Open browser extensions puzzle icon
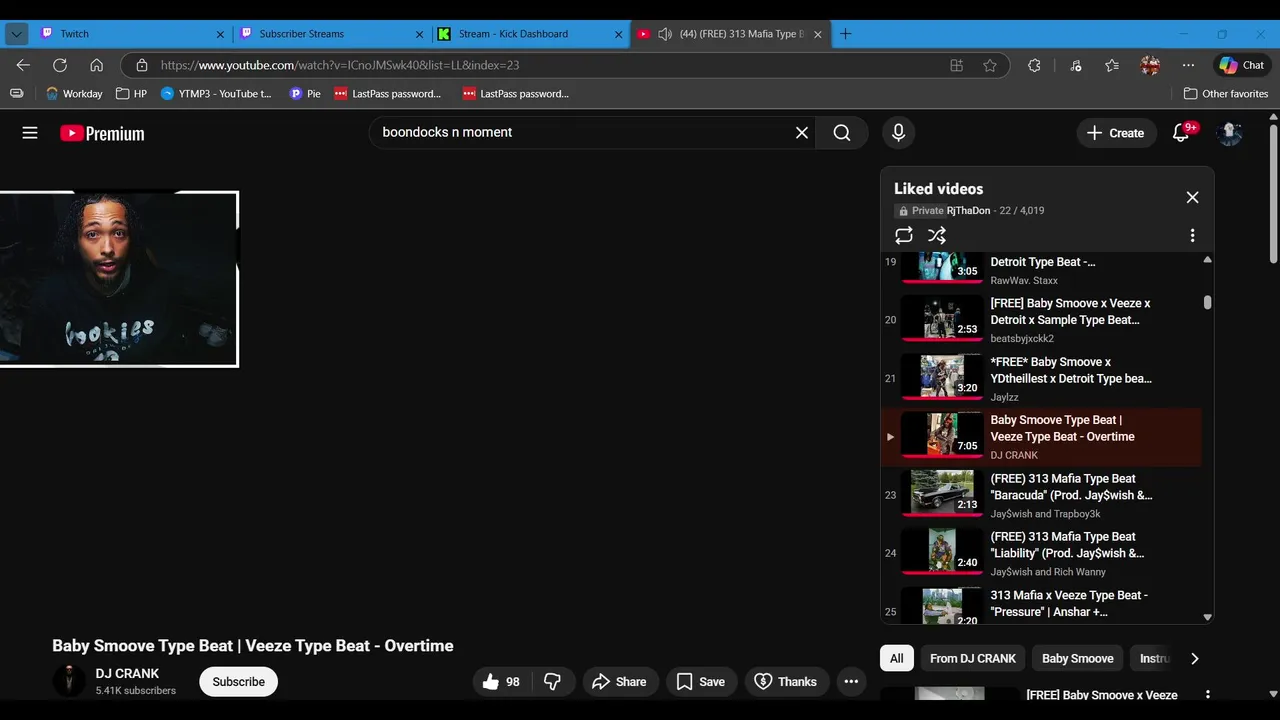This screenshot has height=720, width=1280. point(1034,65)
